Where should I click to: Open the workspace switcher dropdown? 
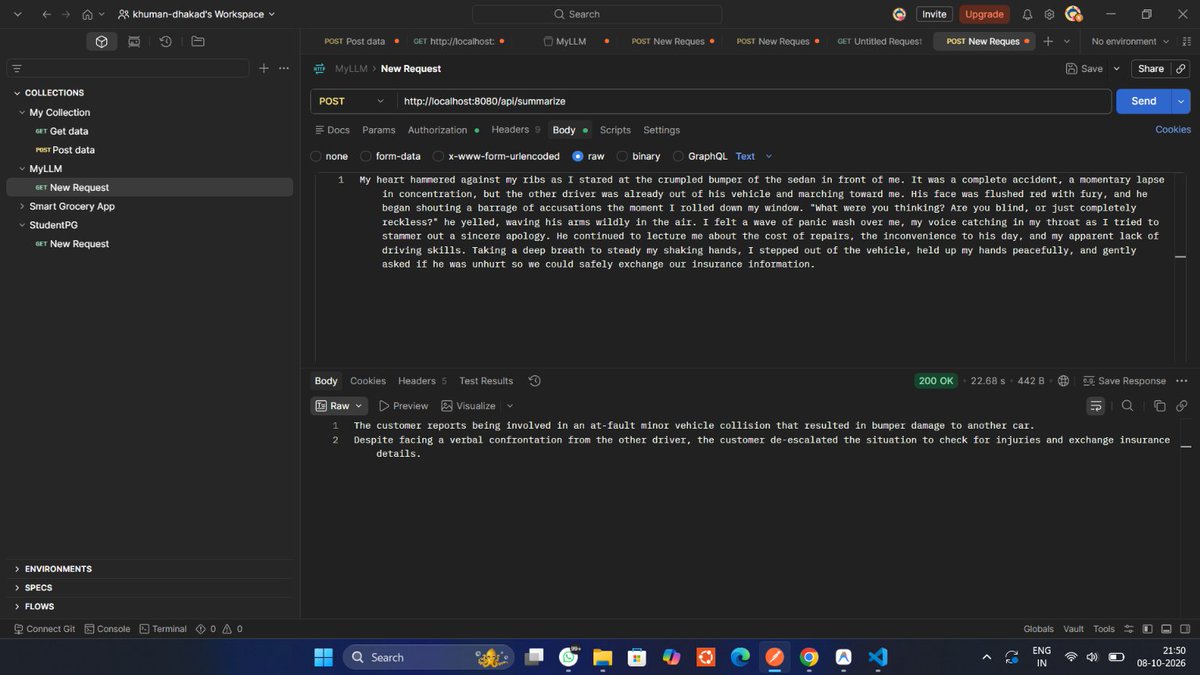click(x=196, y=14)
